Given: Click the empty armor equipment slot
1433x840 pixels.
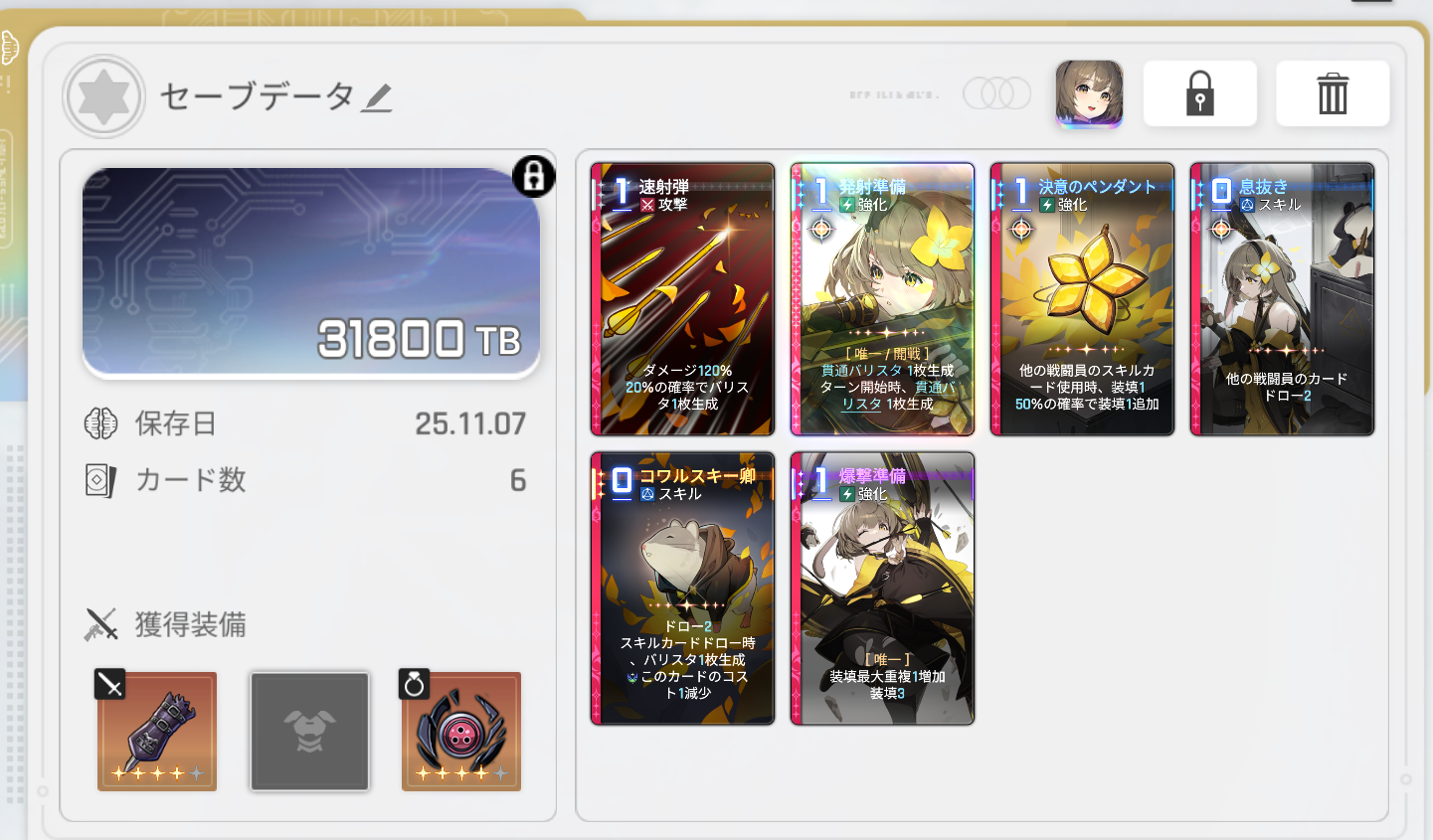Looking at the screenshot, I should [x=309, y=731].
